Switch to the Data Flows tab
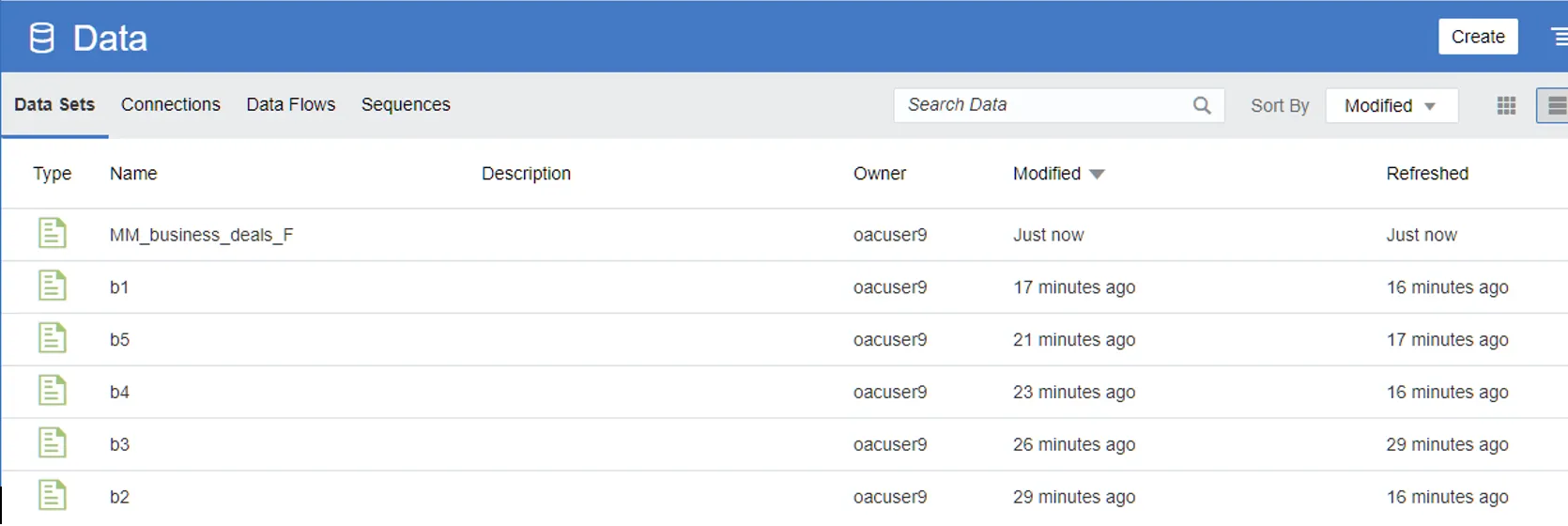This screenshot has width=1568, height=526. point(290,104)
